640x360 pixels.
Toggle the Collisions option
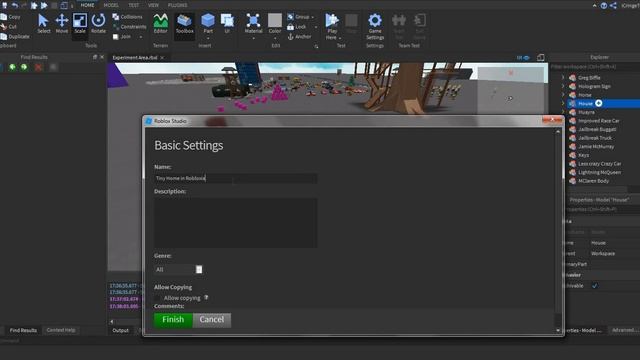pos(127,17)
